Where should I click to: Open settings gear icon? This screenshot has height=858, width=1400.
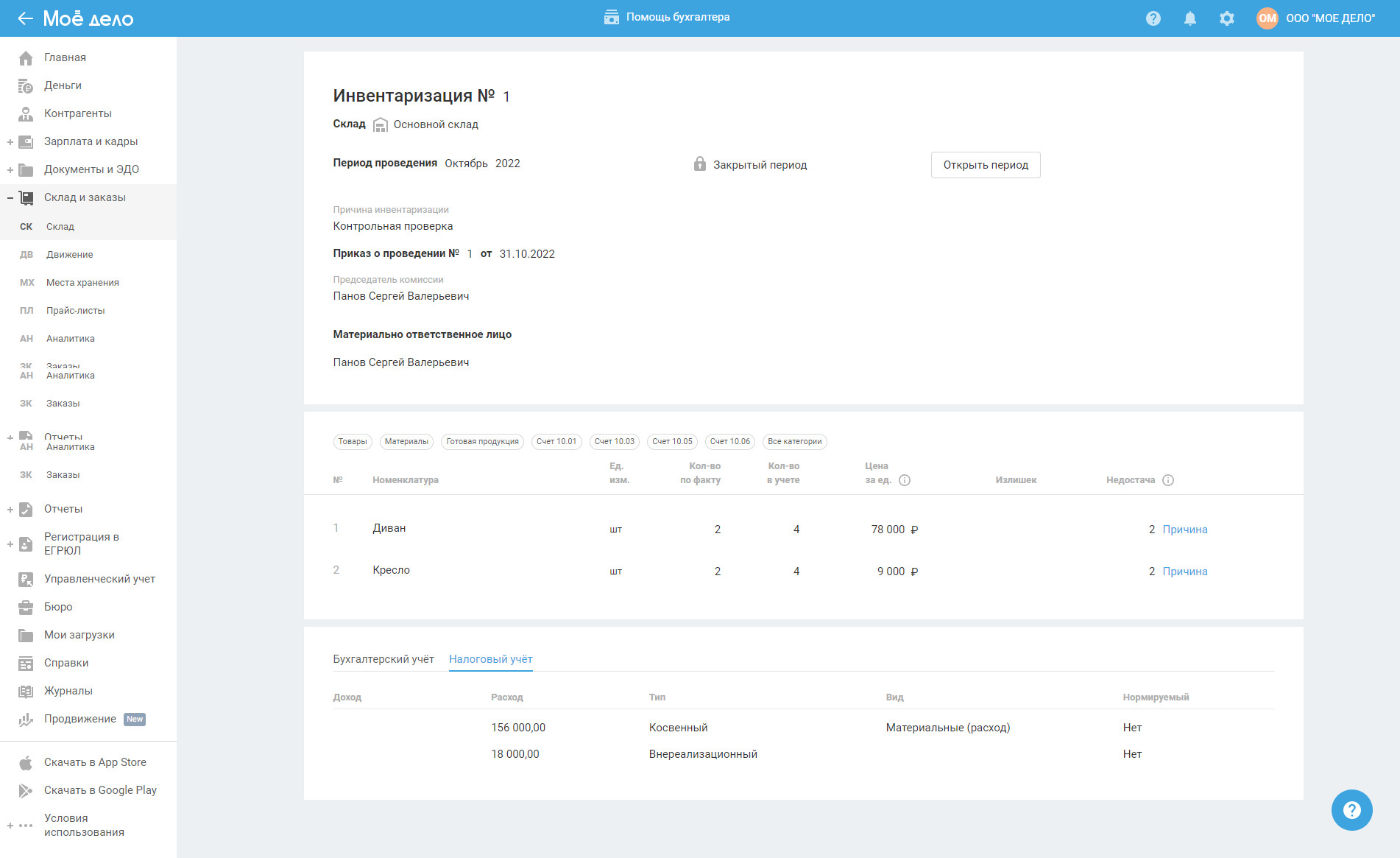click(x=1227, y=18)
